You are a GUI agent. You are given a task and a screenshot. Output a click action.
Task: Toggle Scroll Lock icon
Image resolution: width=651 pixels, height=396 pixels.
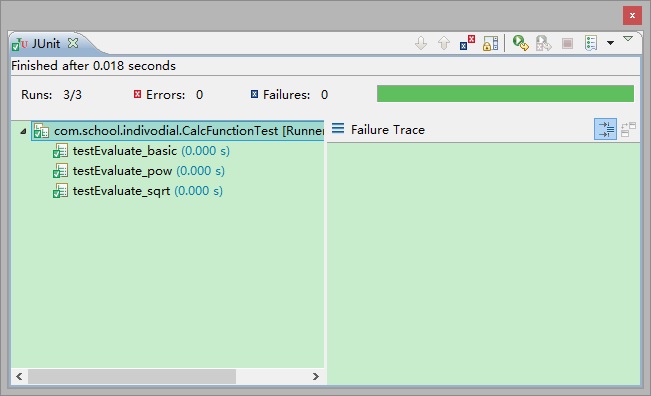pyautogui.click(x=490, y=43)
